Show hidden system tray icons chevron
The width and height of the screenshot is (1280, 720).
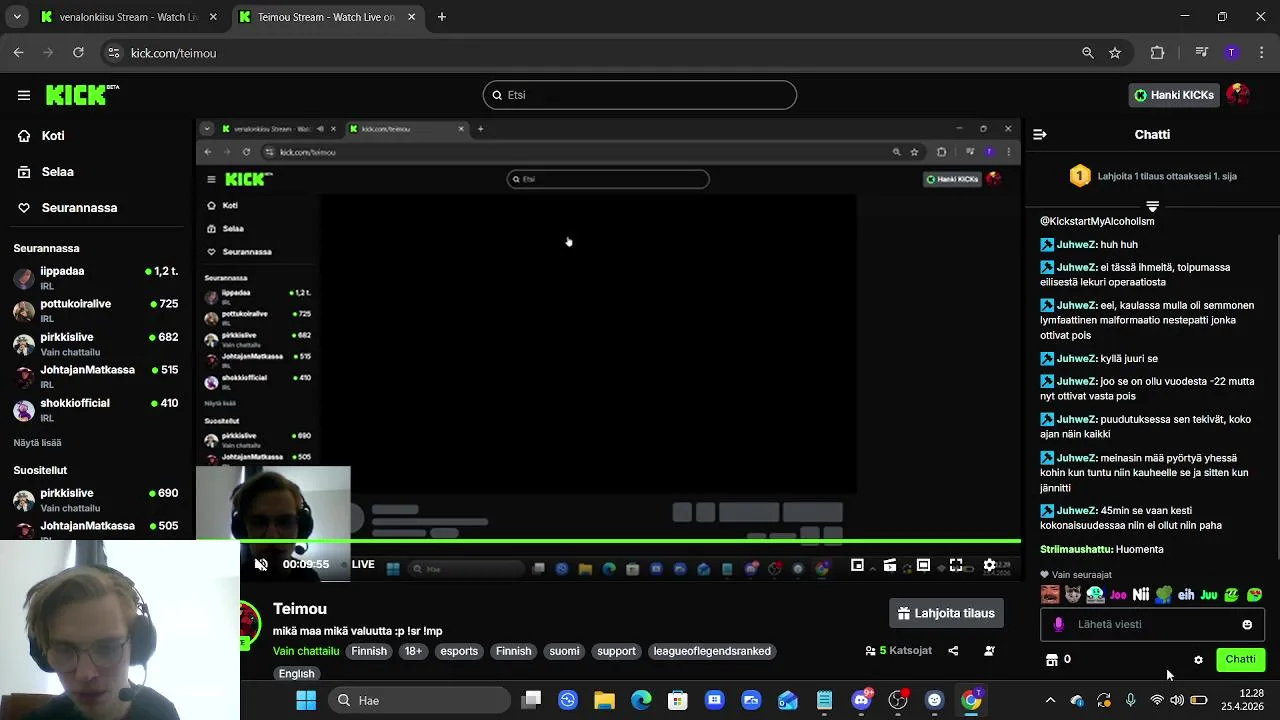tap(1050, 700)
